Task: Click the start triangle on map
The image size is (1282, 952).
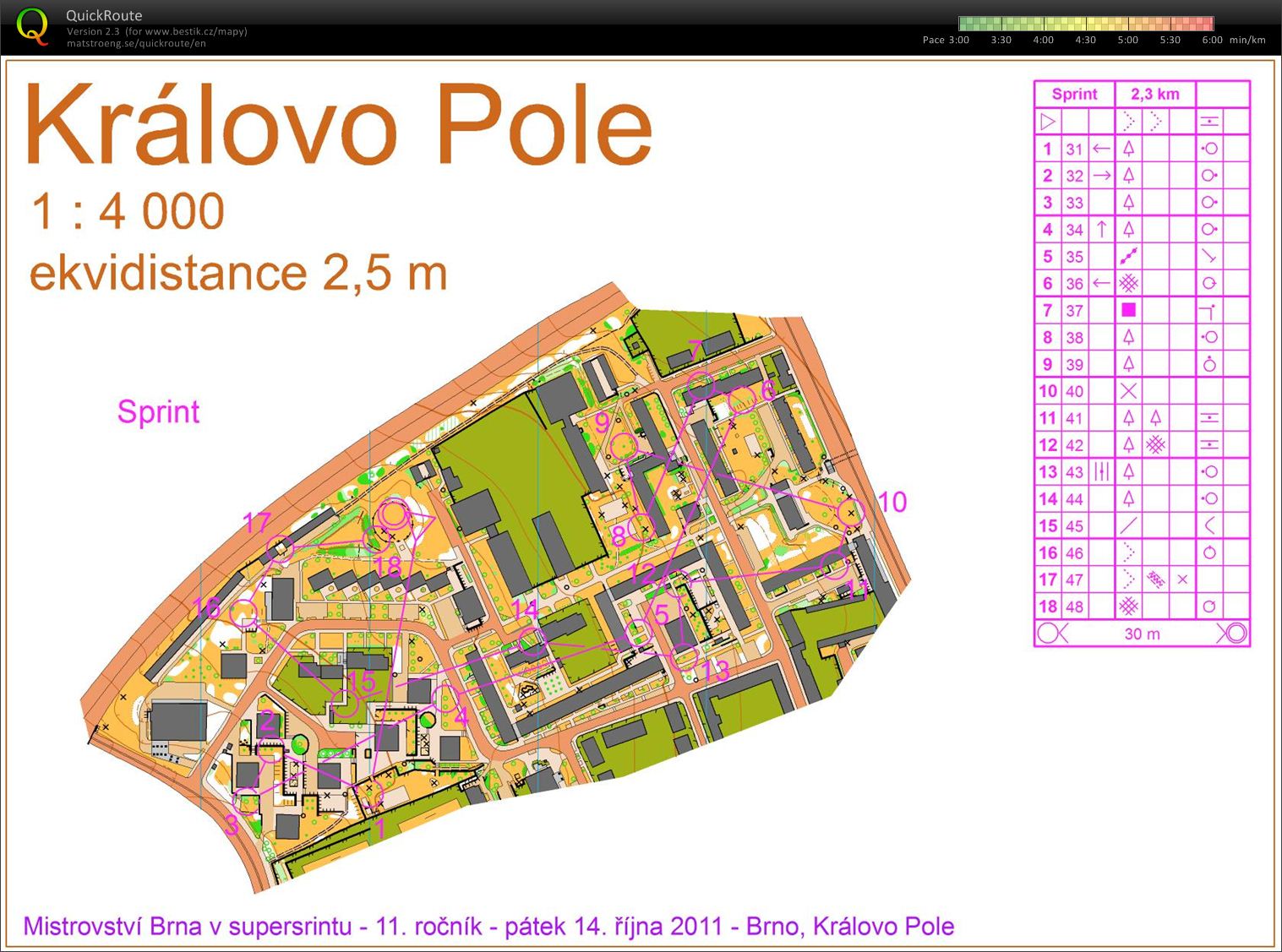Action: point(420,523)
